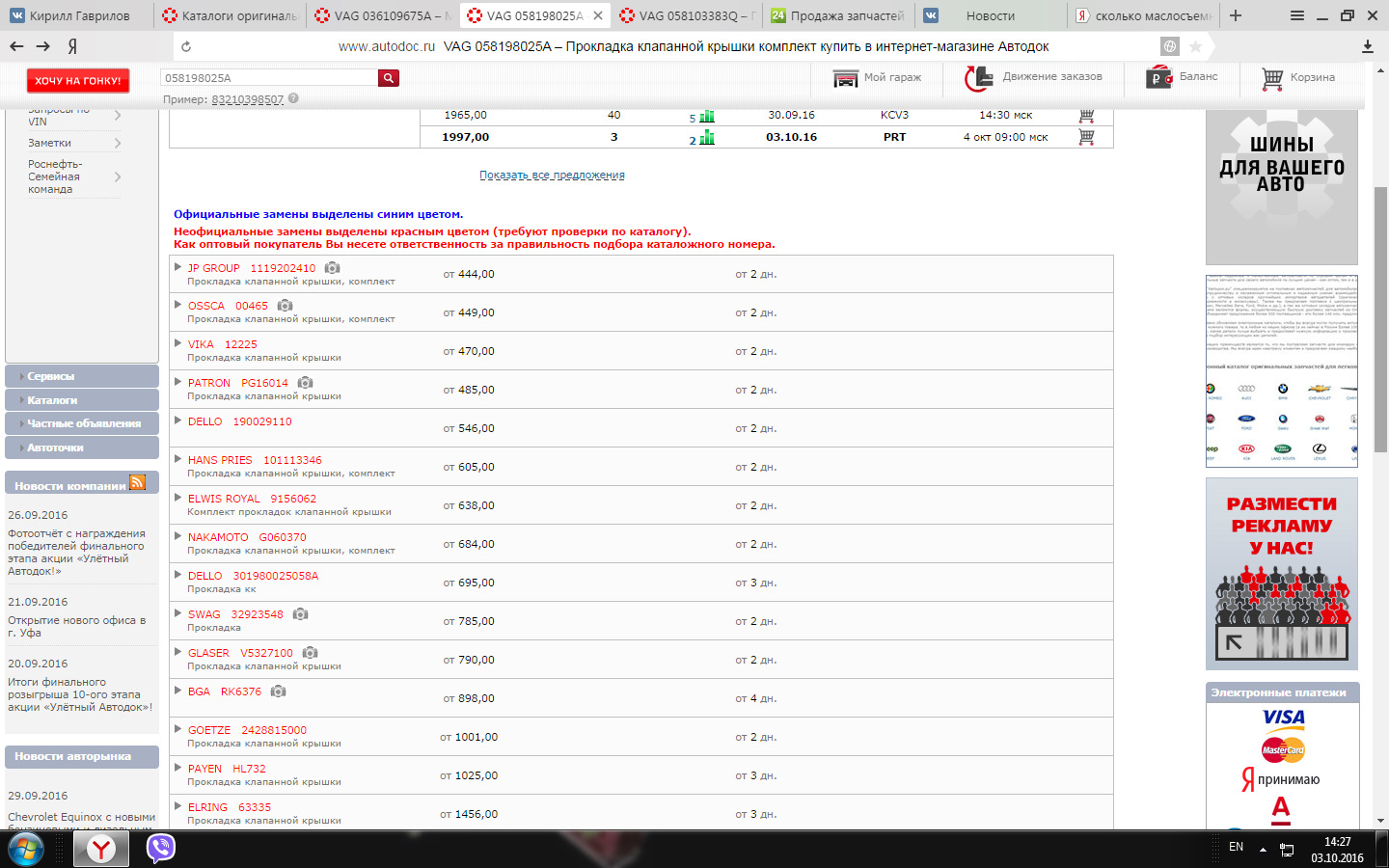Switch to the Продажа запчастей tab
This screenshot has width=1389, height=868.
(840, 15)
